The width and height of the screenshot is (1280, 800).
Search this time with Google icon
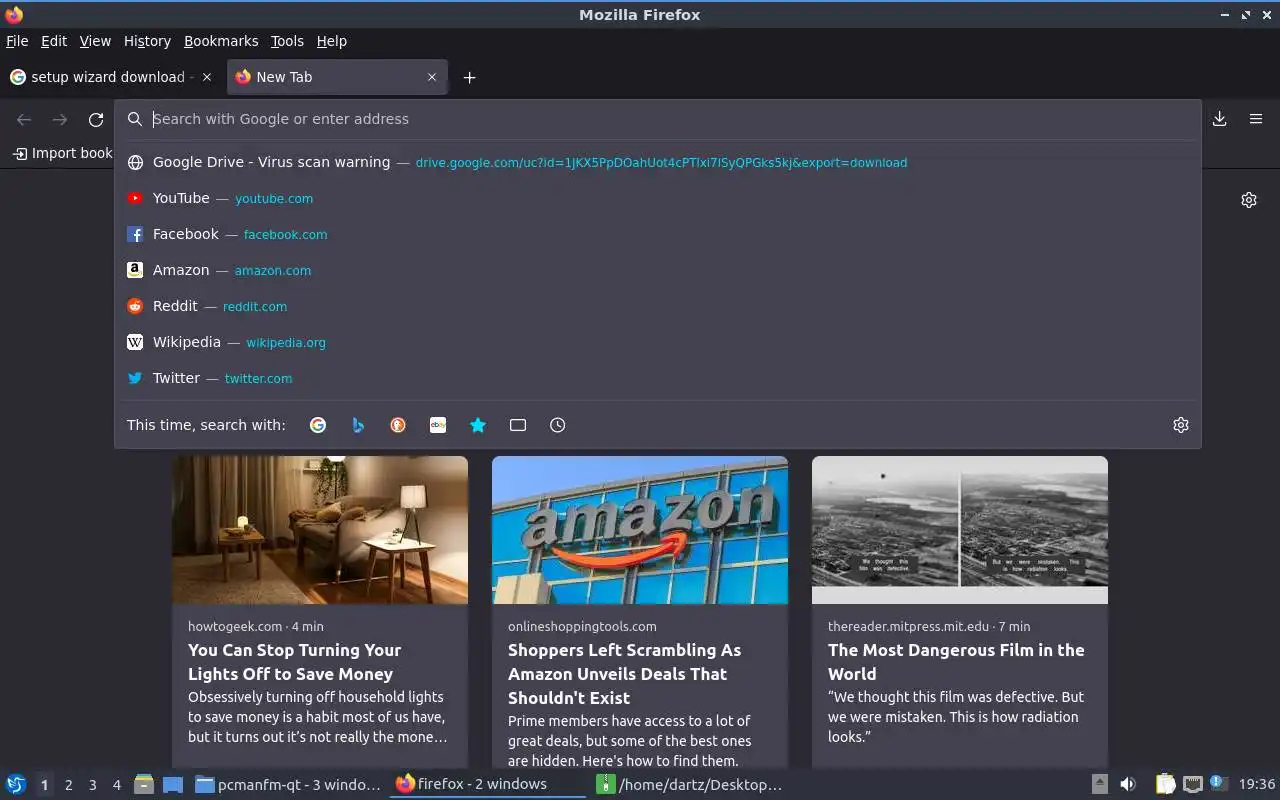tap(318, 425)
